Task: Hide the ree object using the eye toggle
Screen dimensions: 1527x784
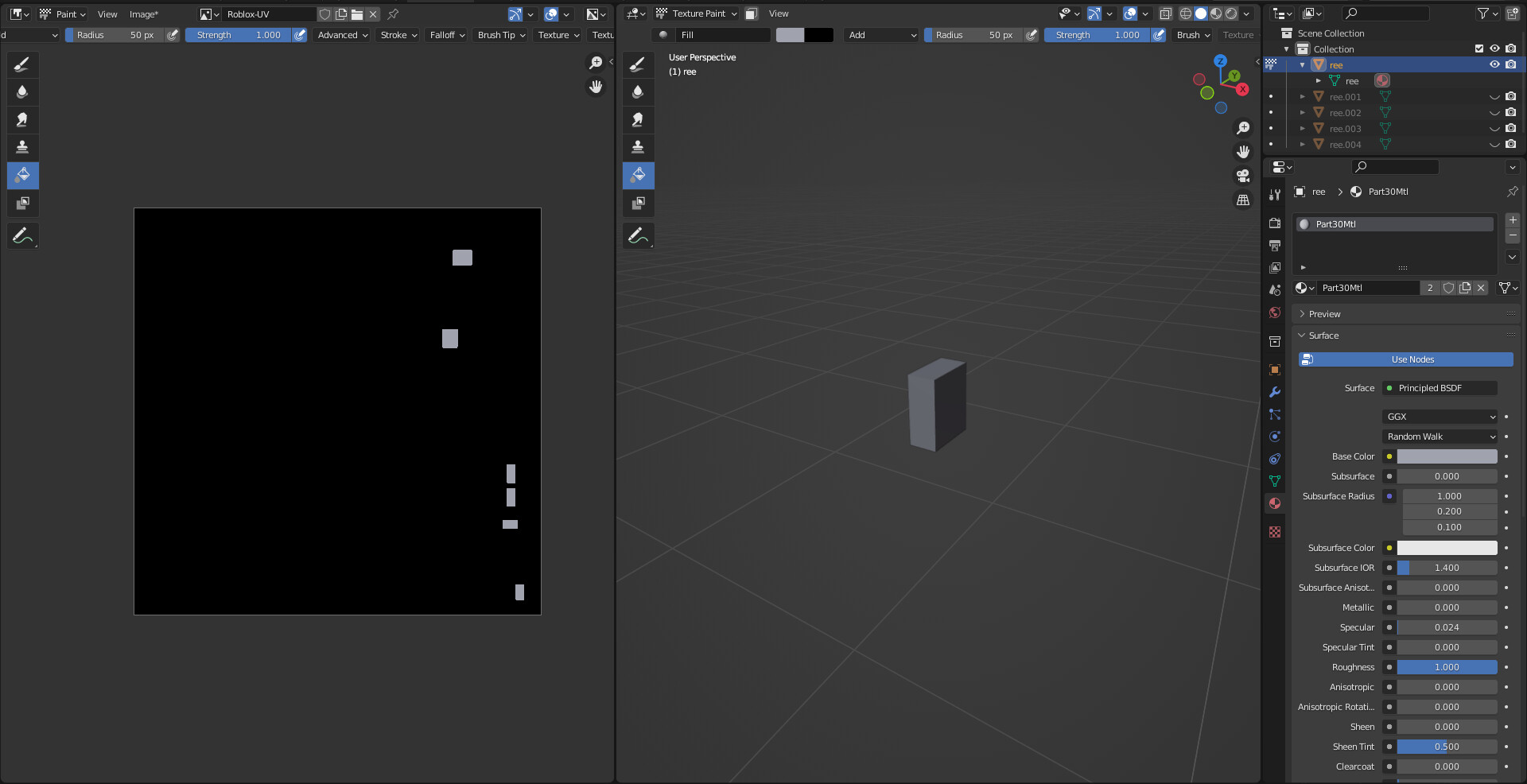Action: [1494, 64]
